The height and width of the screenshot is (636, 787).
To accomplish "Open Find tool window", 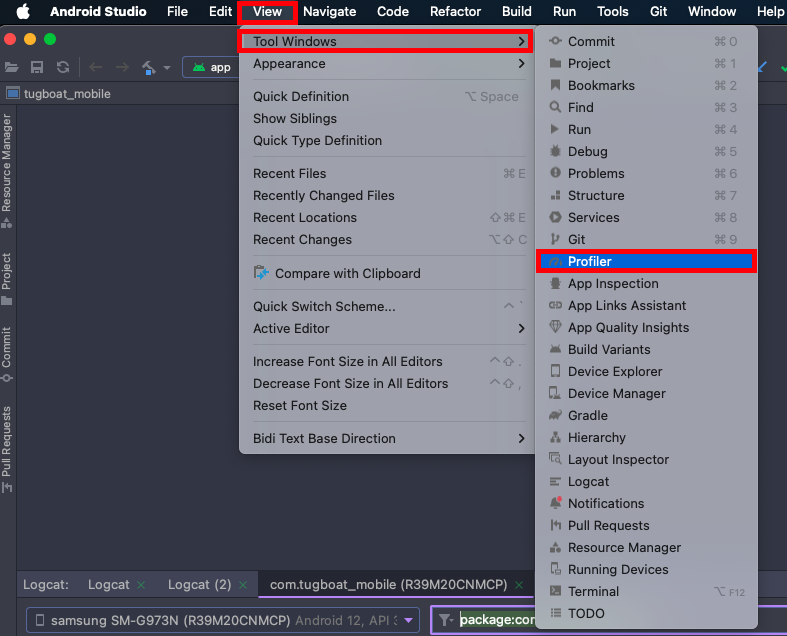I will pyautogui.click(x=646, y=107).
